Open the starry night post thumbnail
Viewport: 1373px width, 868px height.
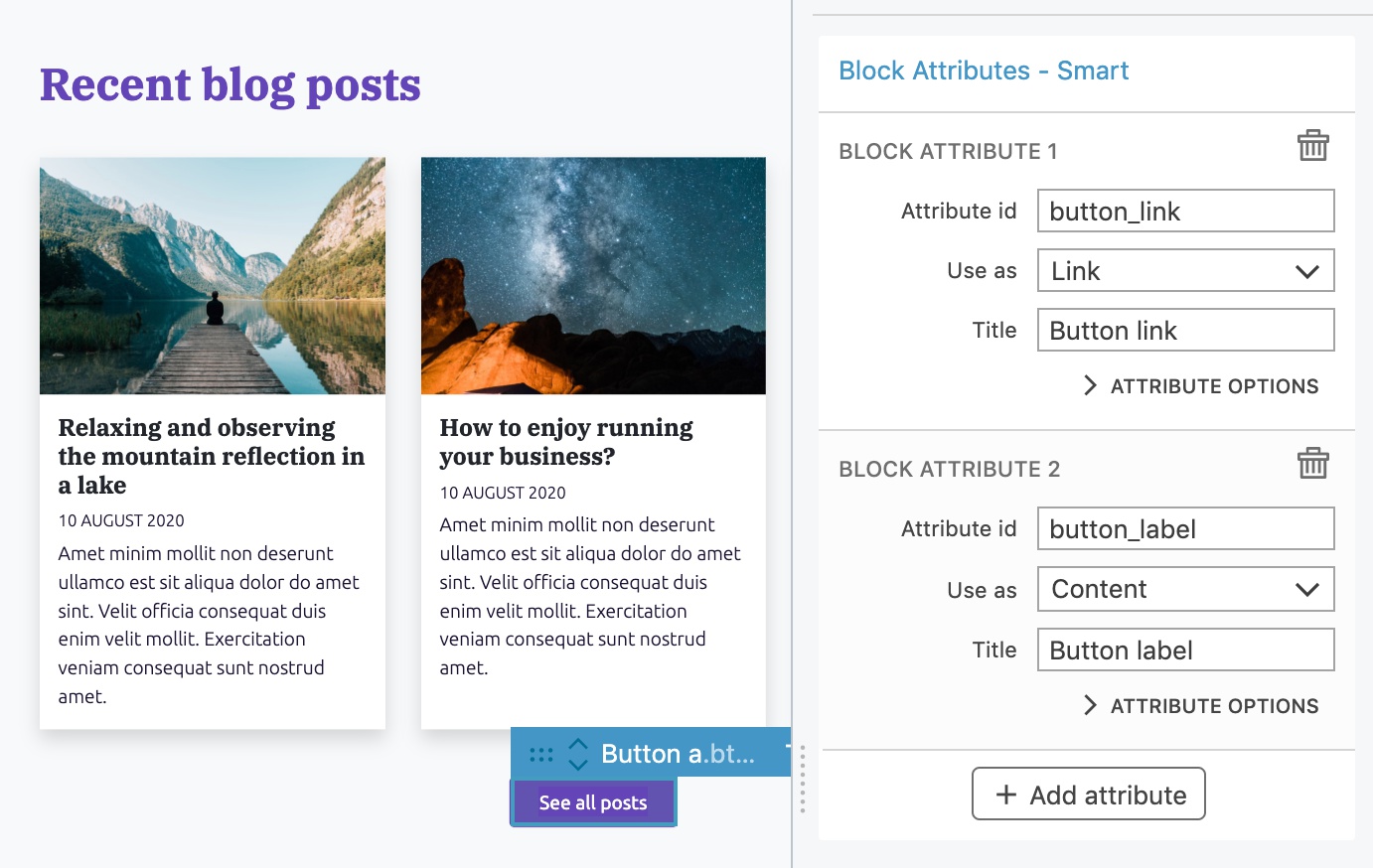point(593,275)
